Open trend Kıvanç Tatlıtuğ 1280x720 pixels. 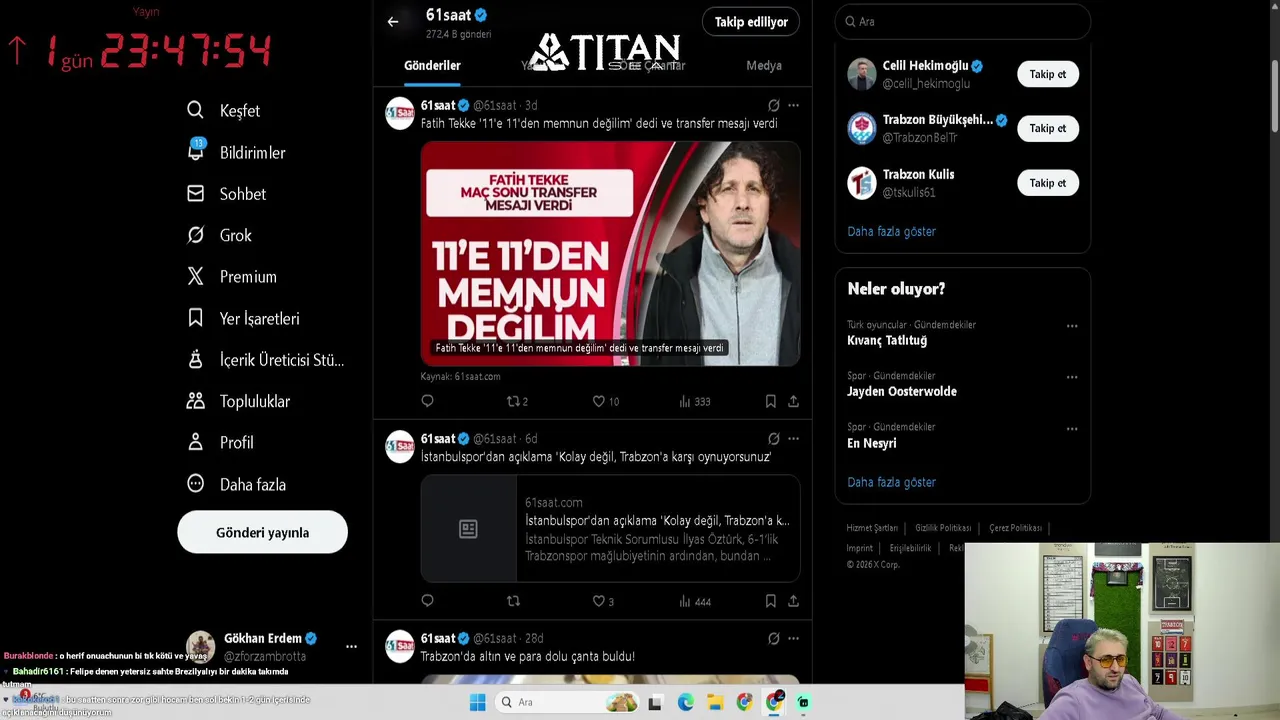click(887, 341)
